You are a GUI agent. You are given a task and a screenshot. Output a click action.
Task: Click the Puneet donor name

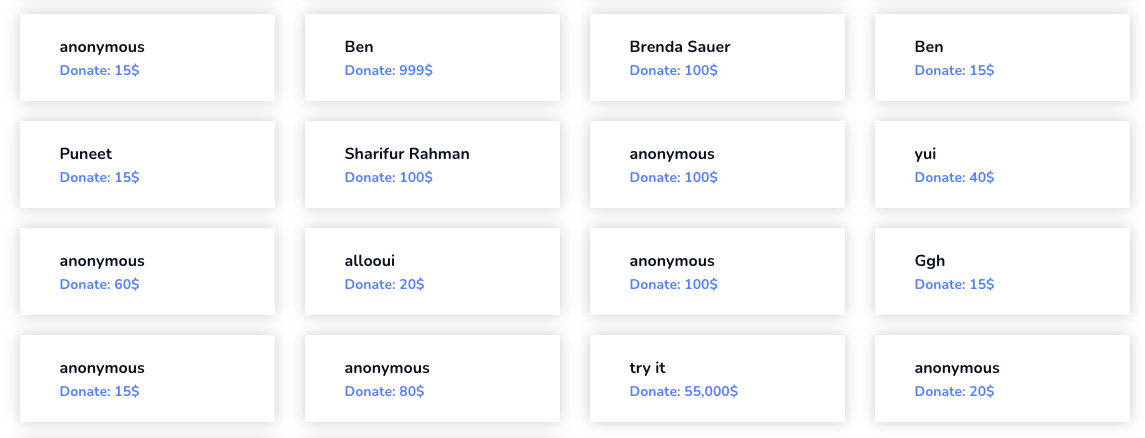click(86, 154)
